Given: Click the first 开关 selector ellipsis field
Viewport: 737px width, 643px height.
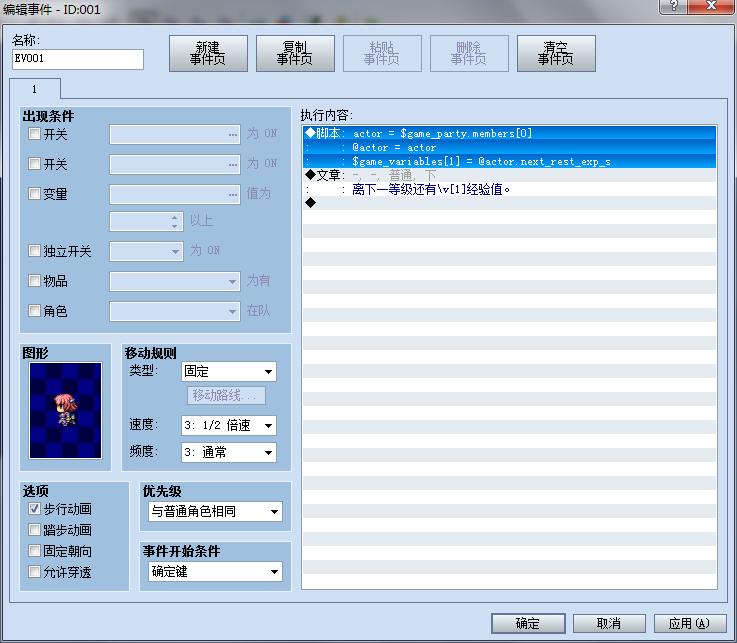Looking at the screenshot, I should [x=175, y=134].
